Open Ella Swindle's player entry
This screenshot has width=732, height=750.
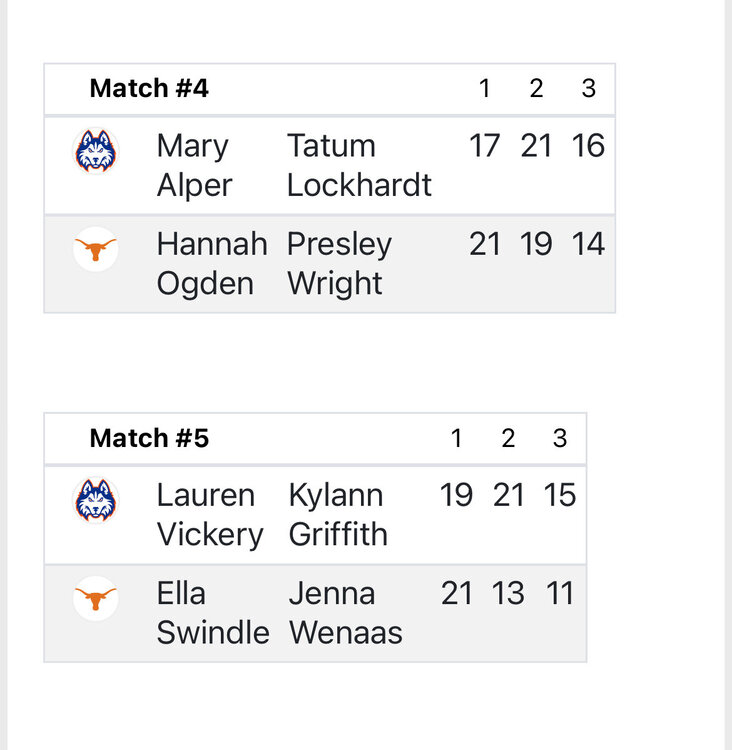tap(213, 612)
